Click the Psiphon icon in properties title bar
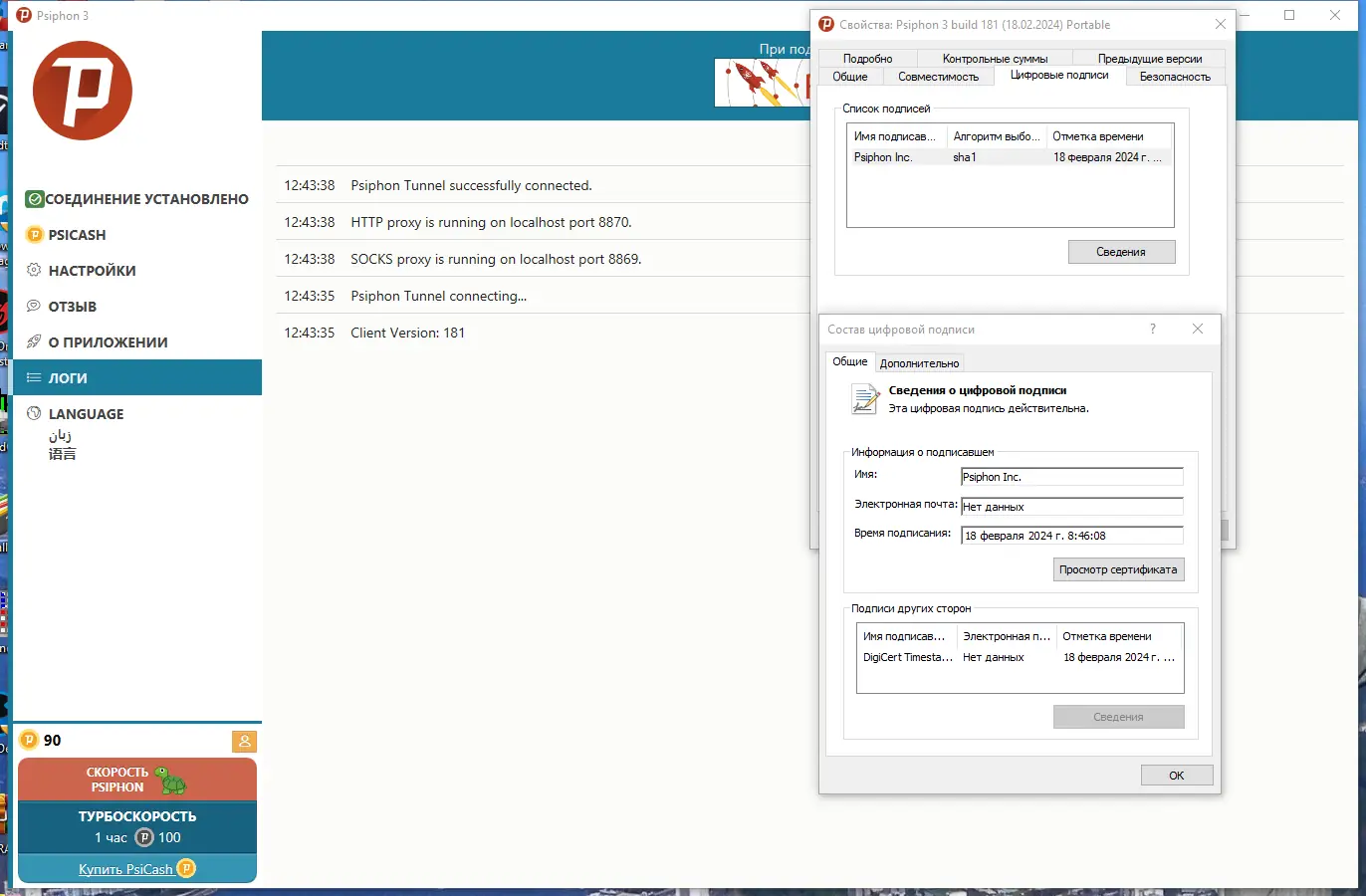Screen dimensions: 1366x896 [x=826, y=24]
